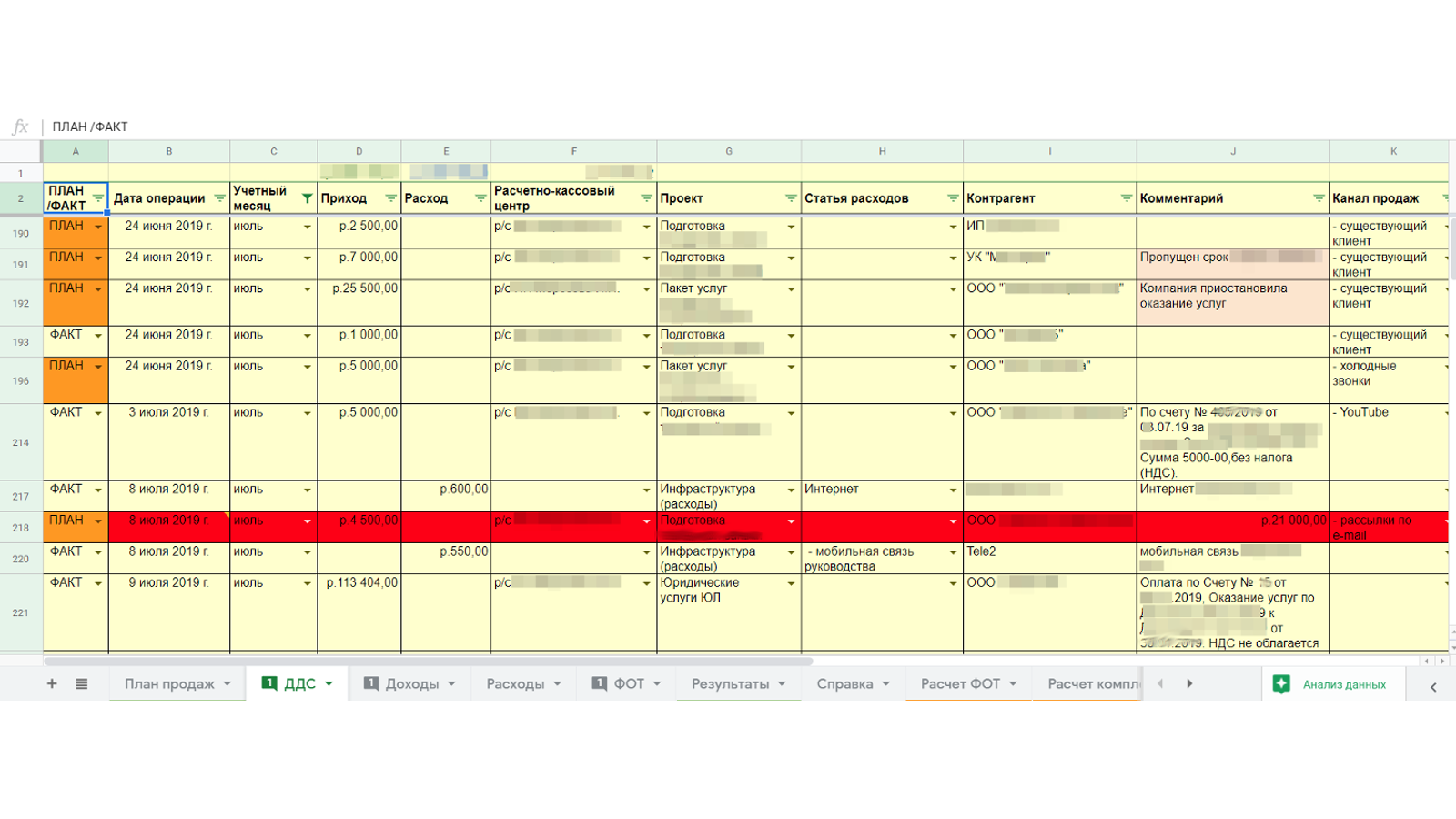Click the Анализ данных explore icon

[x=1281, y=684]
